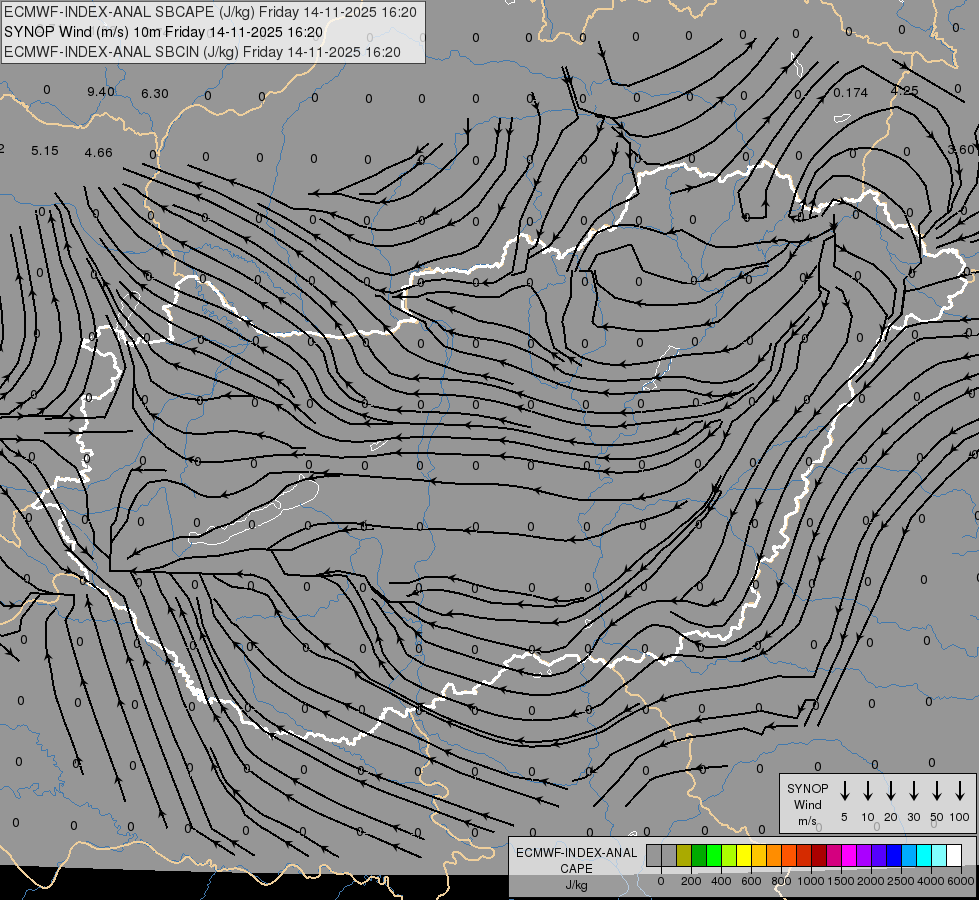Pick the dark blue CAPE color swatch
979x900 pixels.
[x=895, y=855]
